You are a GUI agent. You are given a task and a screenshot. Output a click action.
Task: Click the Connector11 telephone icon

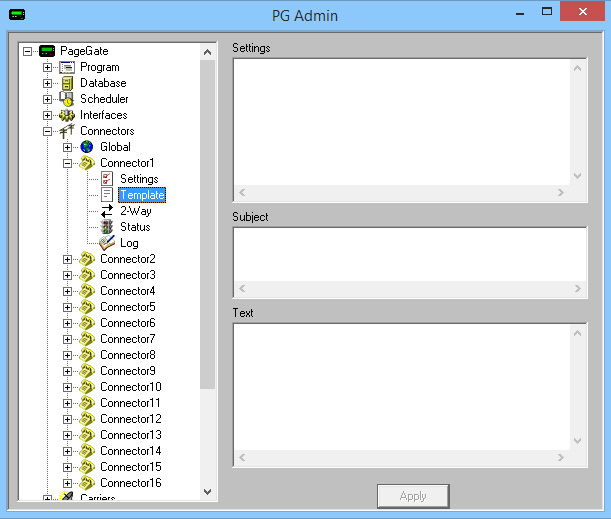tap(87, 402)
